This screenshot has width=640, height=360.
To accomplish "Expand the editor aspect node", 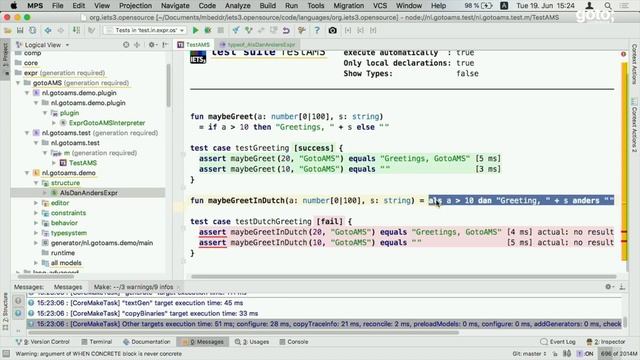I will click(36, 203).
